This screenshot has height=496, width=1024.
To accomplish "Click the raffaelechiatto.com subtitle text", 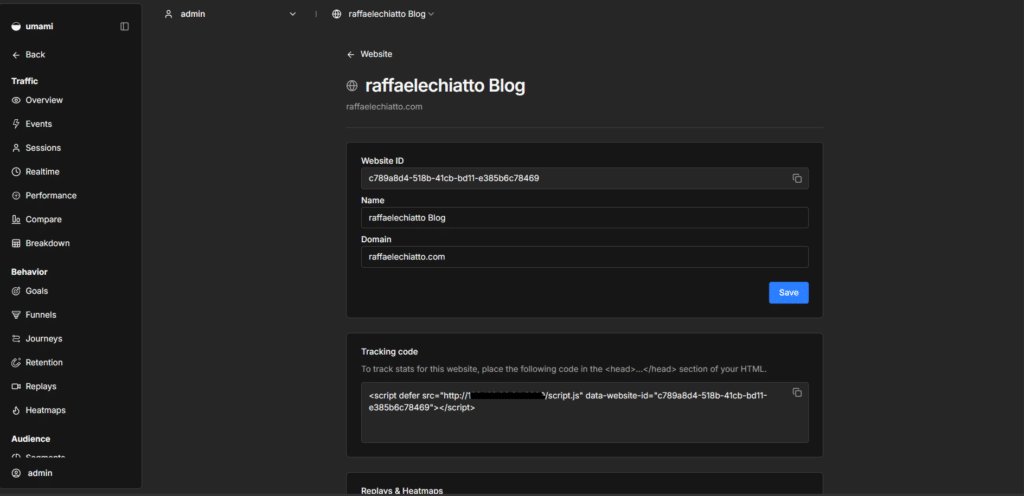I will (384, 106).
